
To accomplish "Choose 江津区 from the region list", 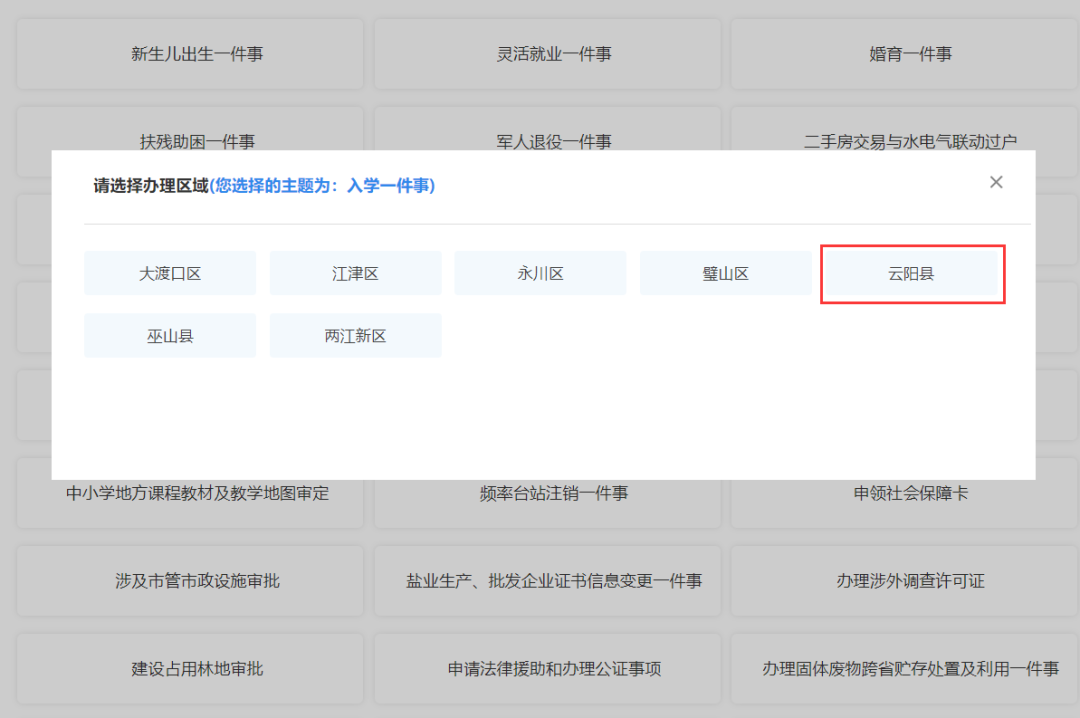I will click(355, 273).
